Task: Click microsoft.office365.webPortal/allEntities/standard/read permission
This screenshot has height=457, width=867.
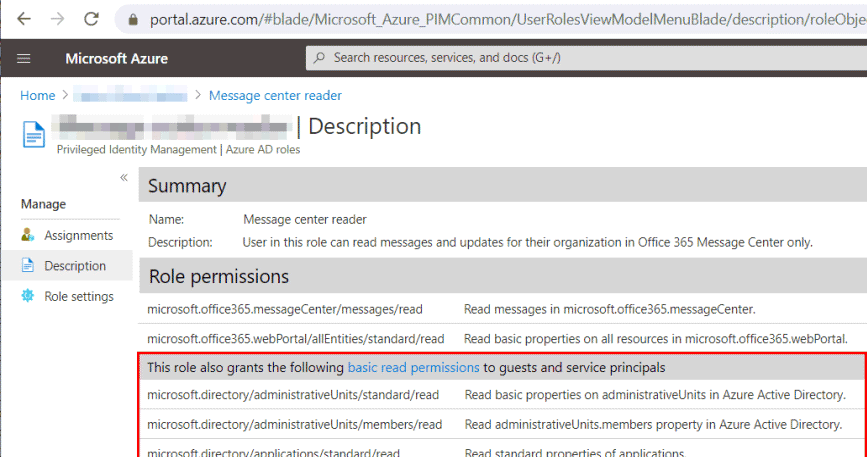Action: point(296,339)
